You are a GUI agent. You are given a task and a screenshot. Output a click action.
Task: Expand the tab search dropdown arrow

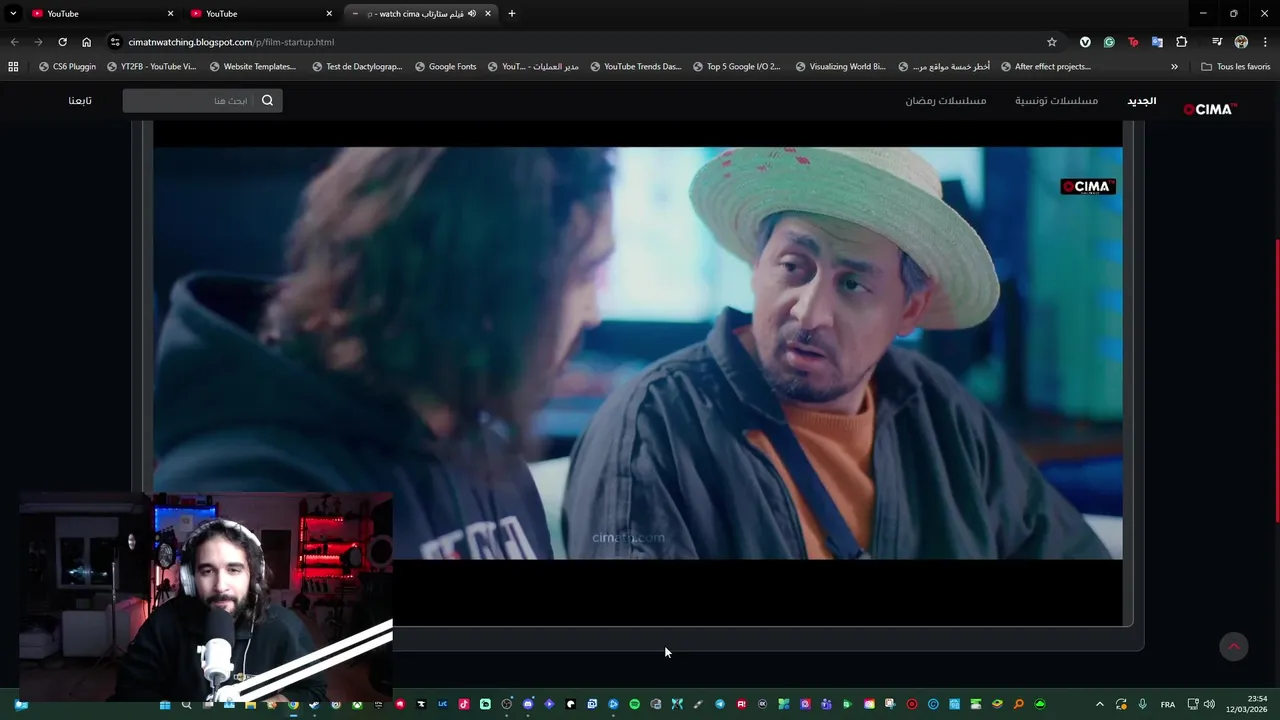click(x=13, y=13)
